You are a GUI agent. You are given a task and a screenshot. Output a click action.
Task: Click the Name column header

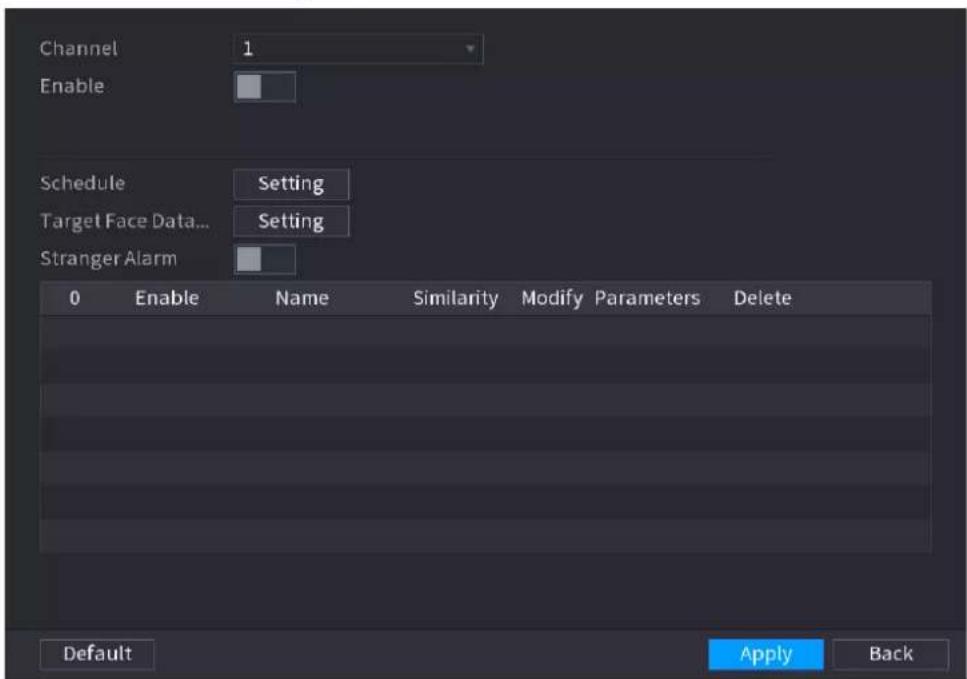coord(302,298)
